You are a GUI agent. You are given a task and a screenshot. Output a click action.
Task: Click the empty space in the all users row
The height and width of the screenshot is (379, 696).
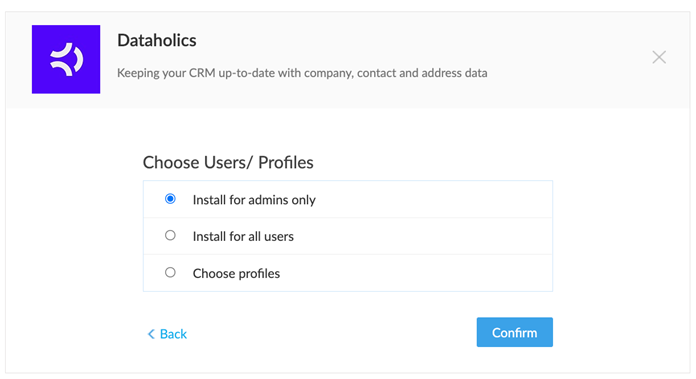422,236
